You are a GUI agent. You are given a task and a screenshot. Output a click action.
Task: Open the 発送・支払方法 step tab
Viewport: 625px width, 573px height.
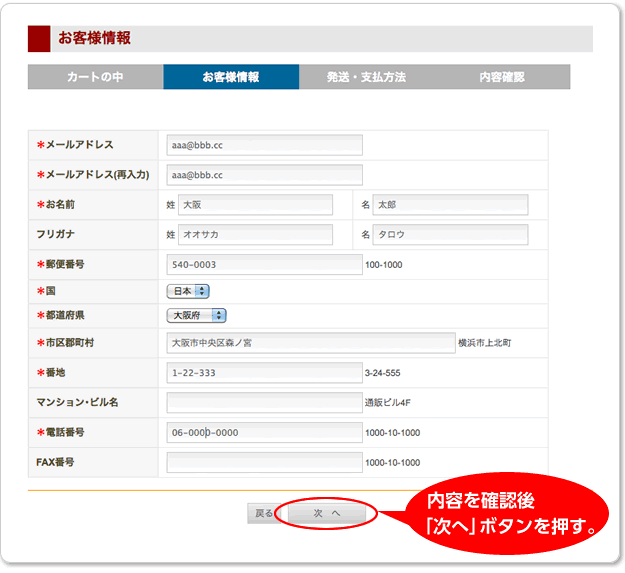(x=367, y=77)
